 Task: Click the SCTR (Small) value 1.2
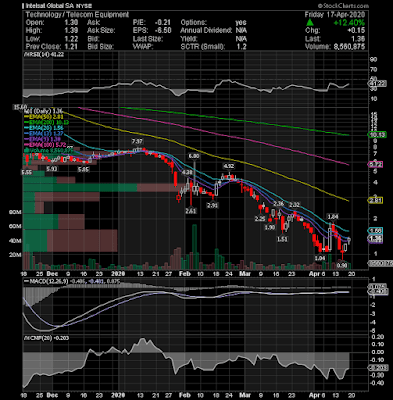(x=242, y=46)
